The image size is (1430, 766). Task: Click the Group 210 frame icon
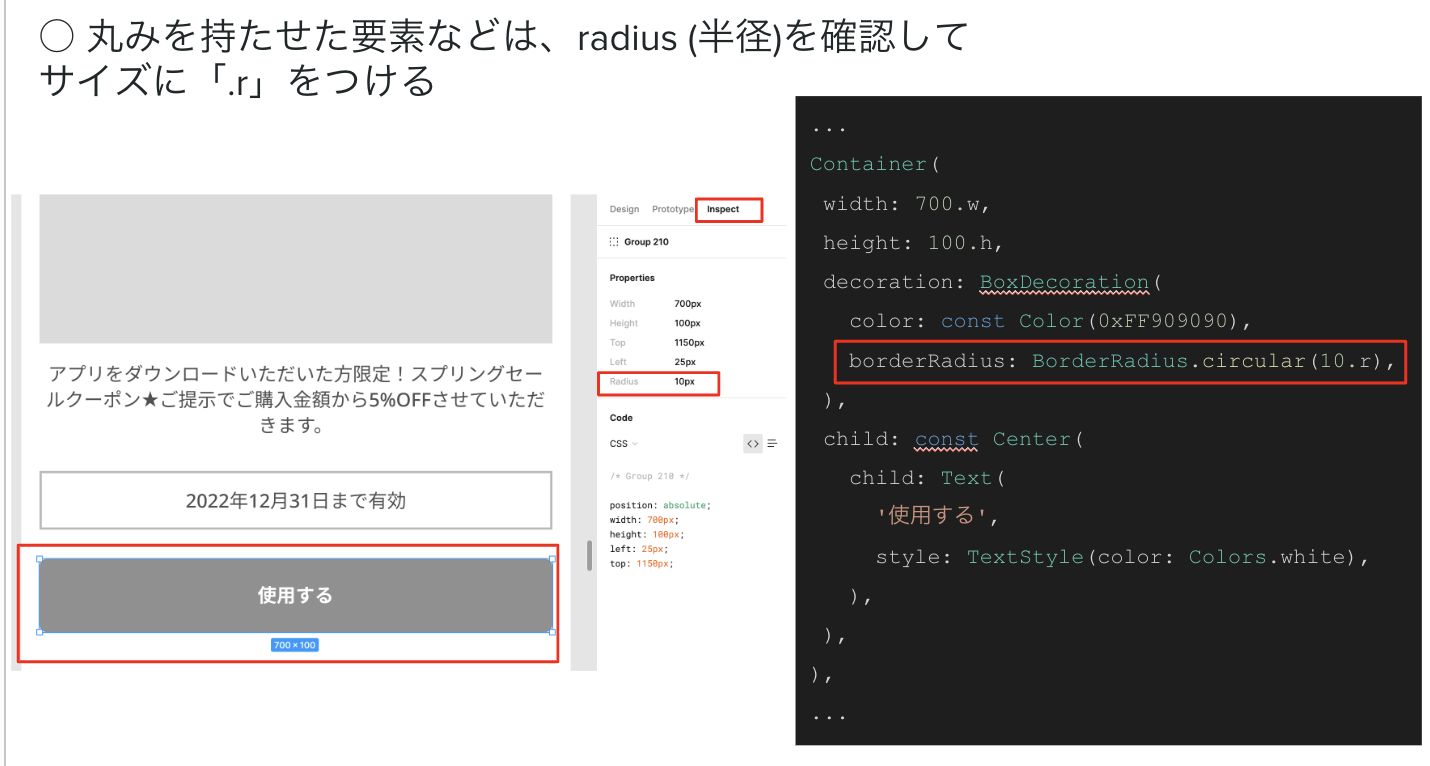[614, 242]
